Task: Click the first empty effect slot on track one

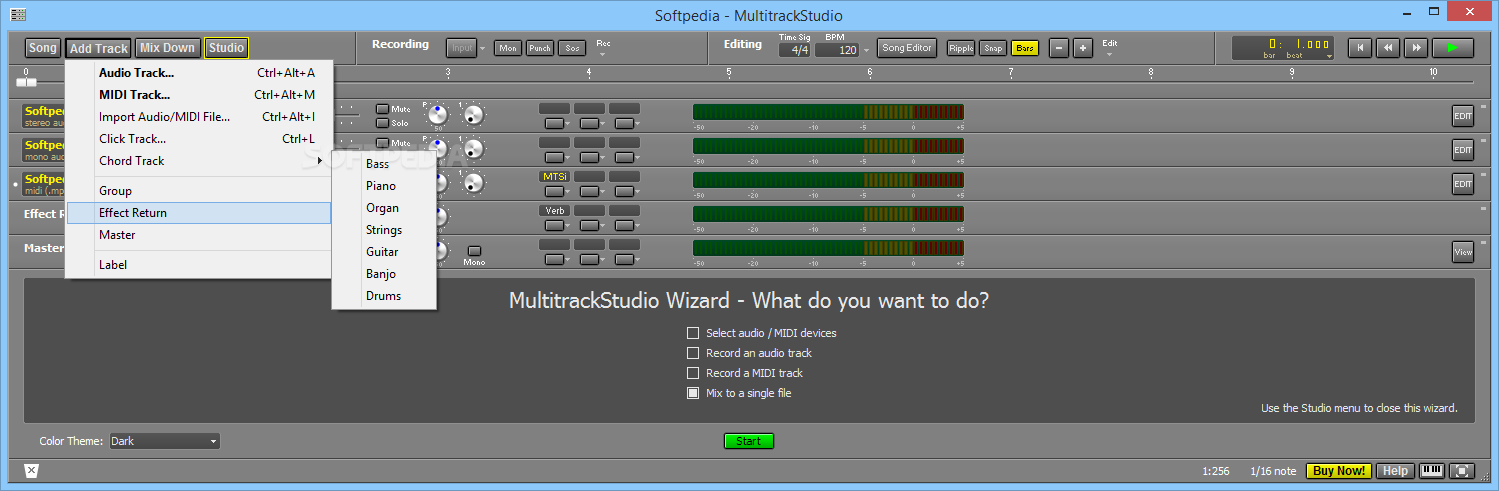Action: click(x=555, y=107)
